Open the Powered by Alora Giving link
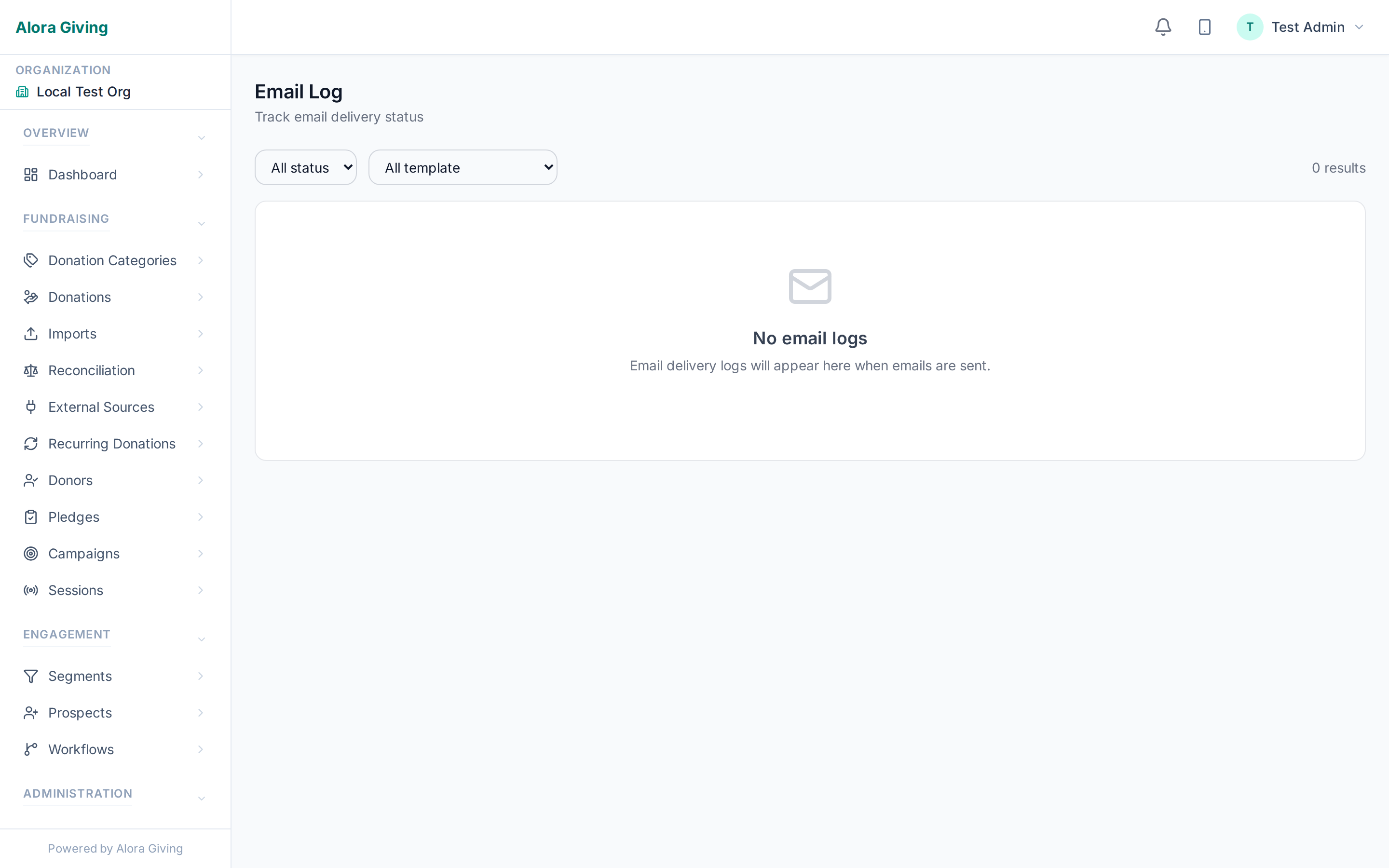 [115, 848]
